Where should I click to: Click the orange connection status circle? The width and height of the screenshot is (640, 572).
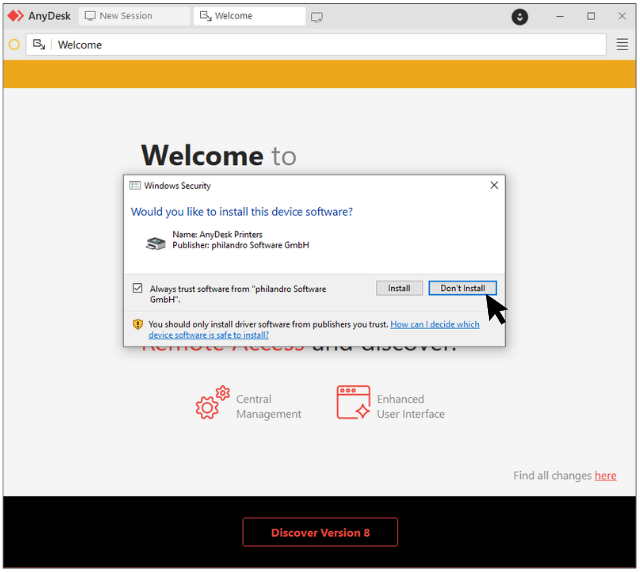(x=14, y=45)
